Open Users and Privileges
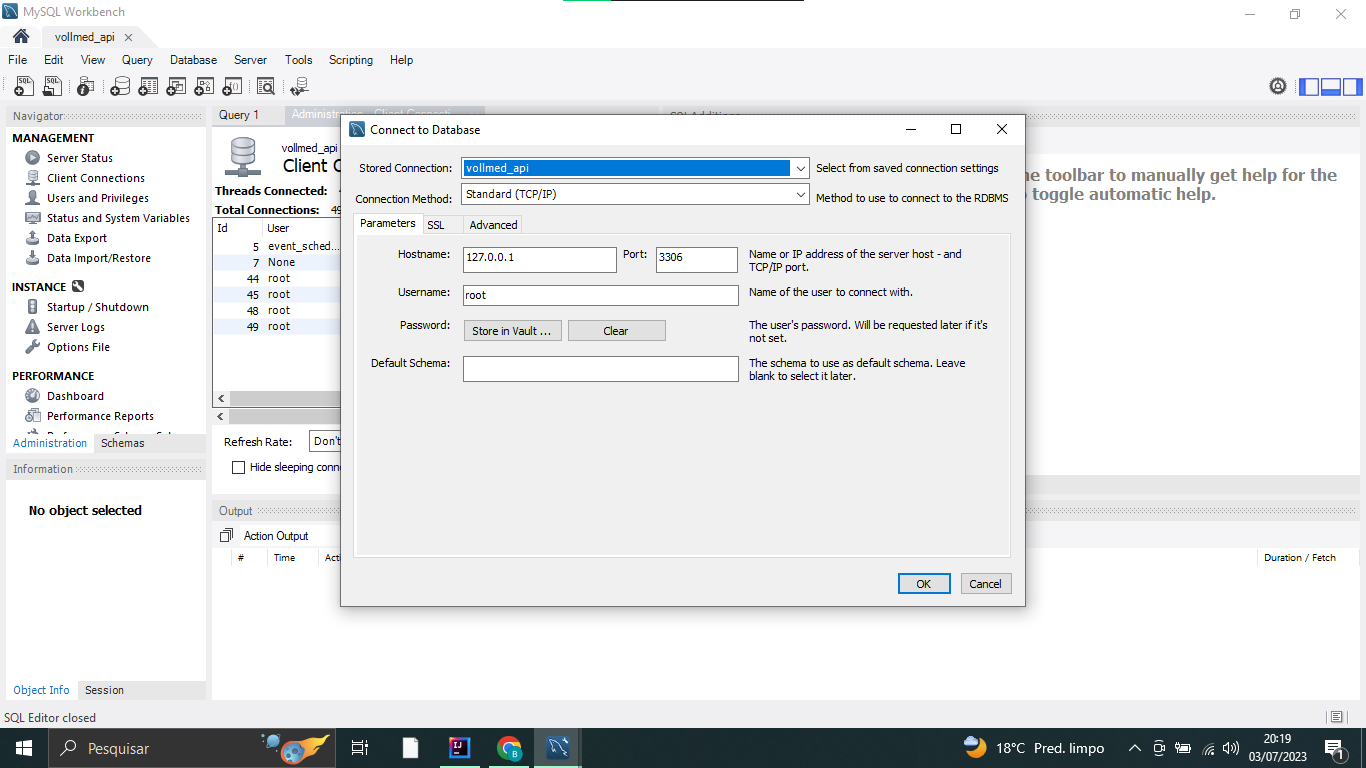Screen dimensions: 1366x768 98,198
